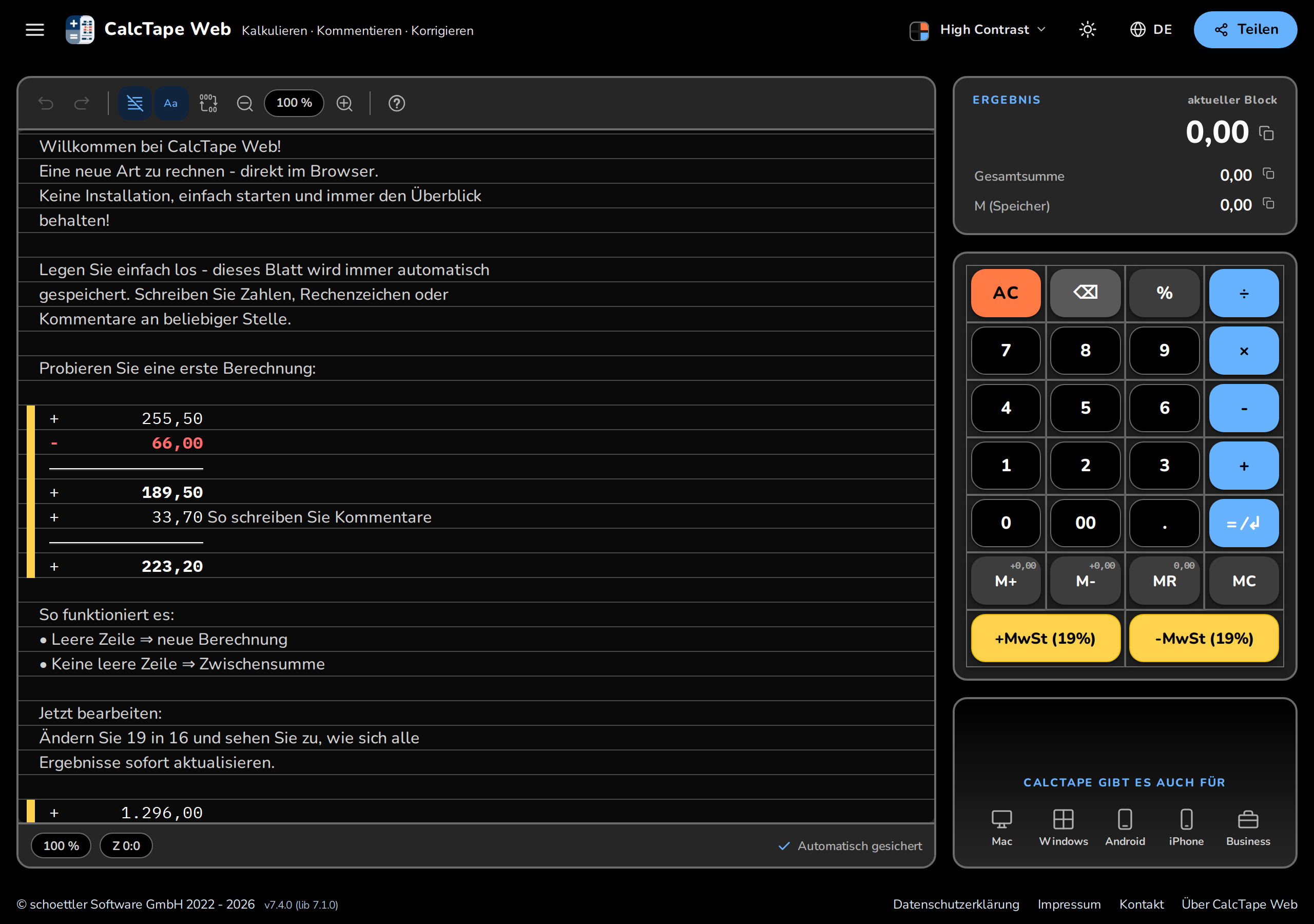Click the 223,20 subtotal line
This screenshot has height=924, width=1314.
coord(172,566)
